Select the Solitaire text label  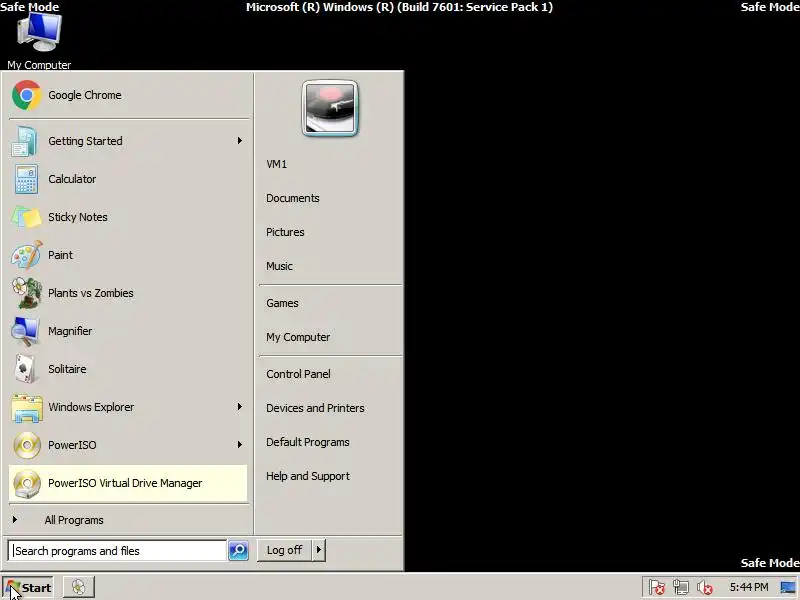pyautogui.click(x=67, y=369)
